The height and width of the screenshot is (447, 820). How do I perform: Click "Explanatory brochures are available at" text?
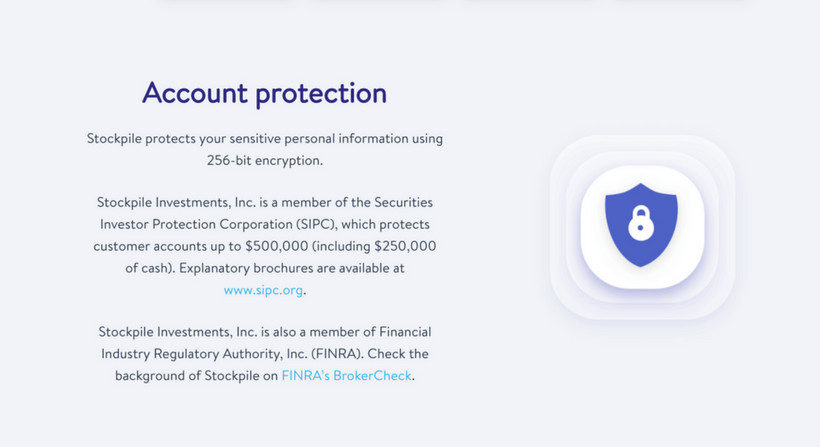point(292,268)
